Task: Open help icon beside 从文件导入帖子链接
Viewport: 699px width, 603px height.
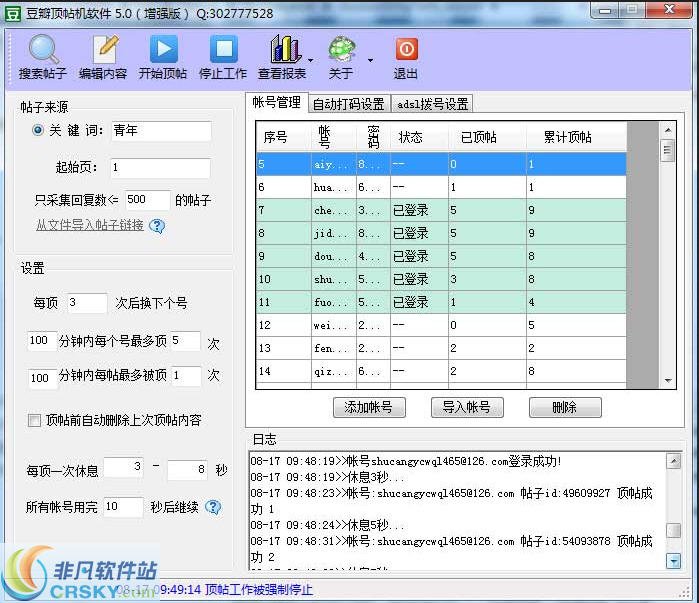Action: click(x=157, y=226)
